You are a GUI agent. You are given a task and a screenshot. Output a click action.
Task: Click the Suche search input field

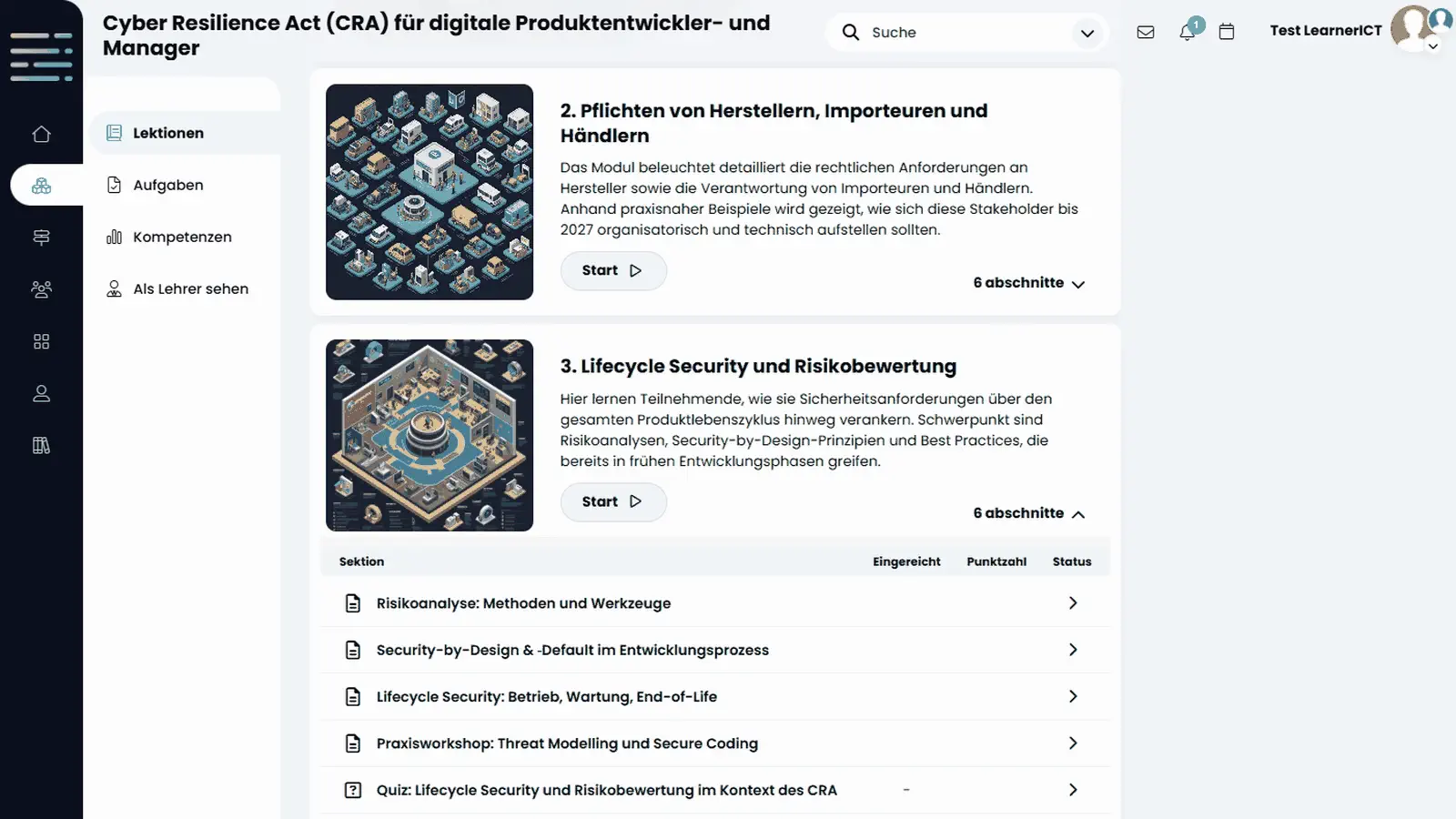(966, 33)
